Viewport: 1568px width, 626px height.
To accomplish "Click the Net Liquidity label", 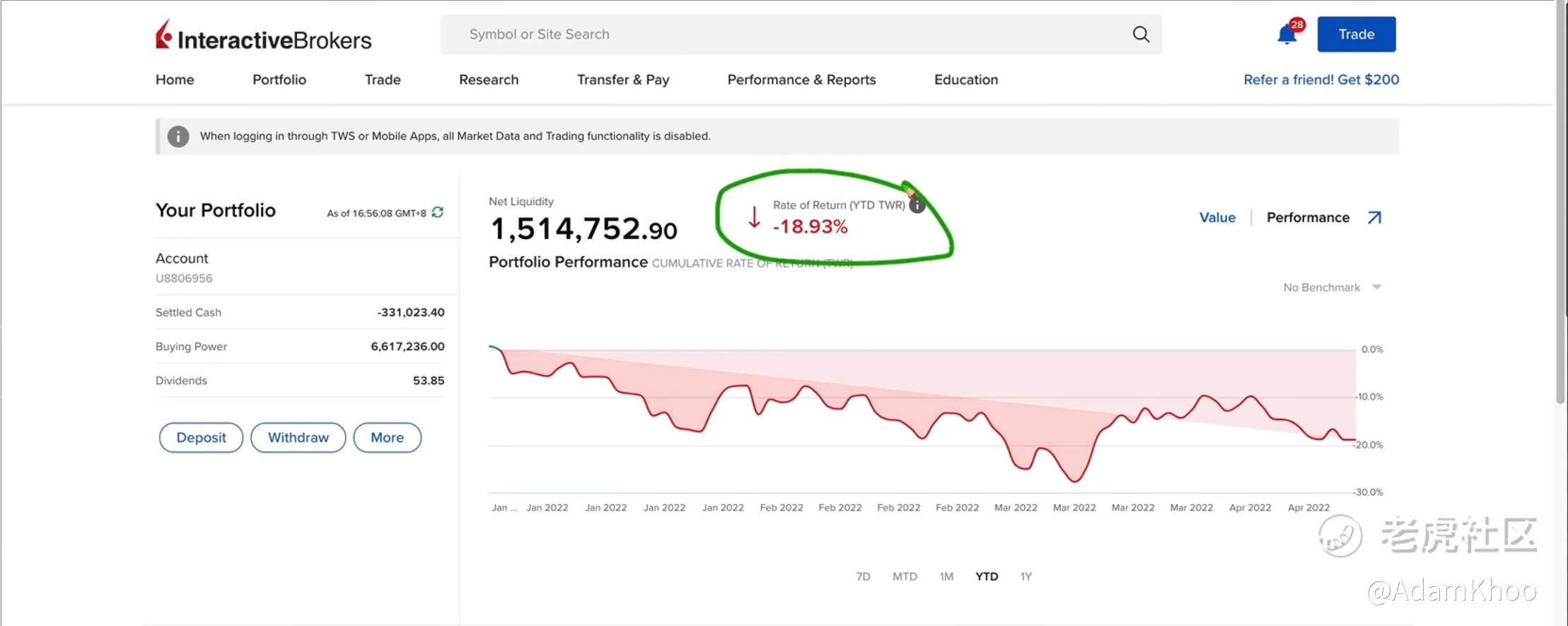I will point(521,202).
